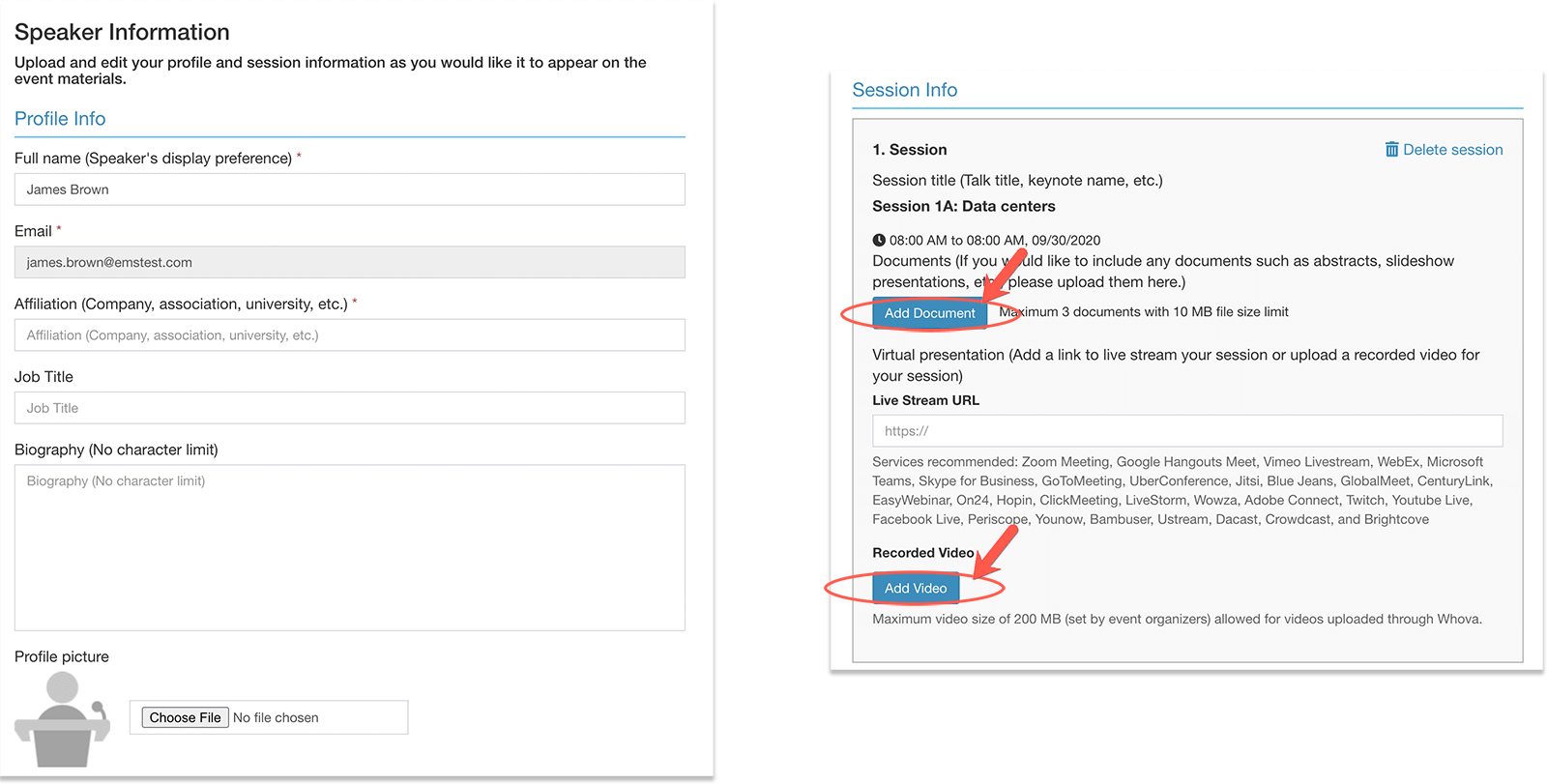Click the trash icon beside Delete session
The height and width of the screenshot is (784, 1547).
click(x=1391, y=150)
